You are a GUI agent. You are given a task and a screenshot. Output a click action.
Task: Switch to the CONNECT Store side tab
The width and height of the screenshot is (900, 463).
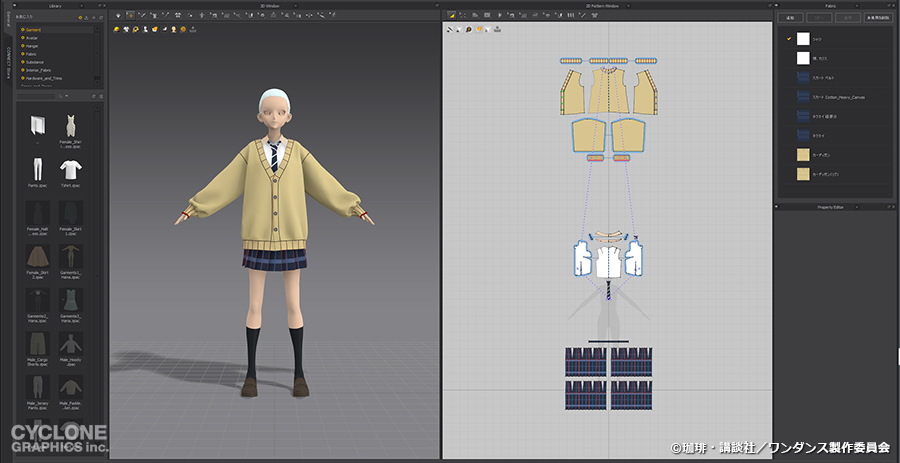pos(10,63)
